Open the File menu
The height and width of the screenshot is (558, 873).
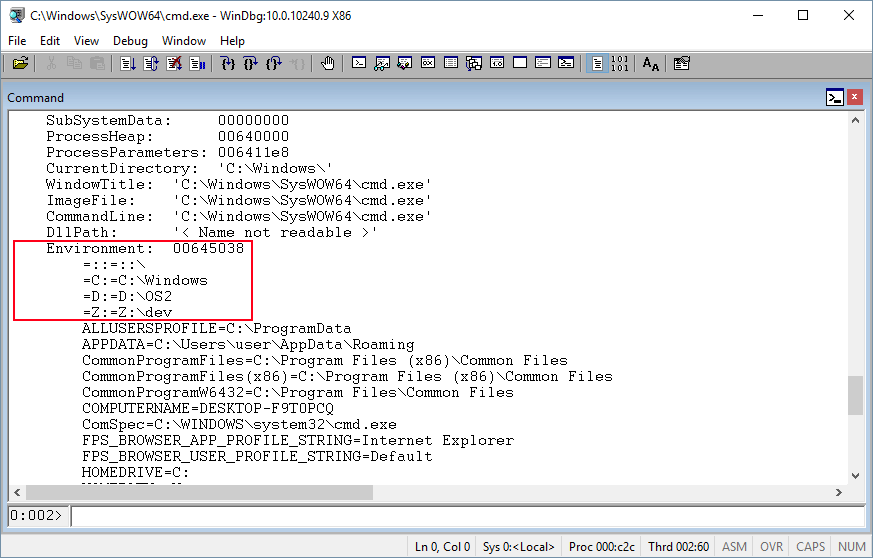[x=18, y=41]
